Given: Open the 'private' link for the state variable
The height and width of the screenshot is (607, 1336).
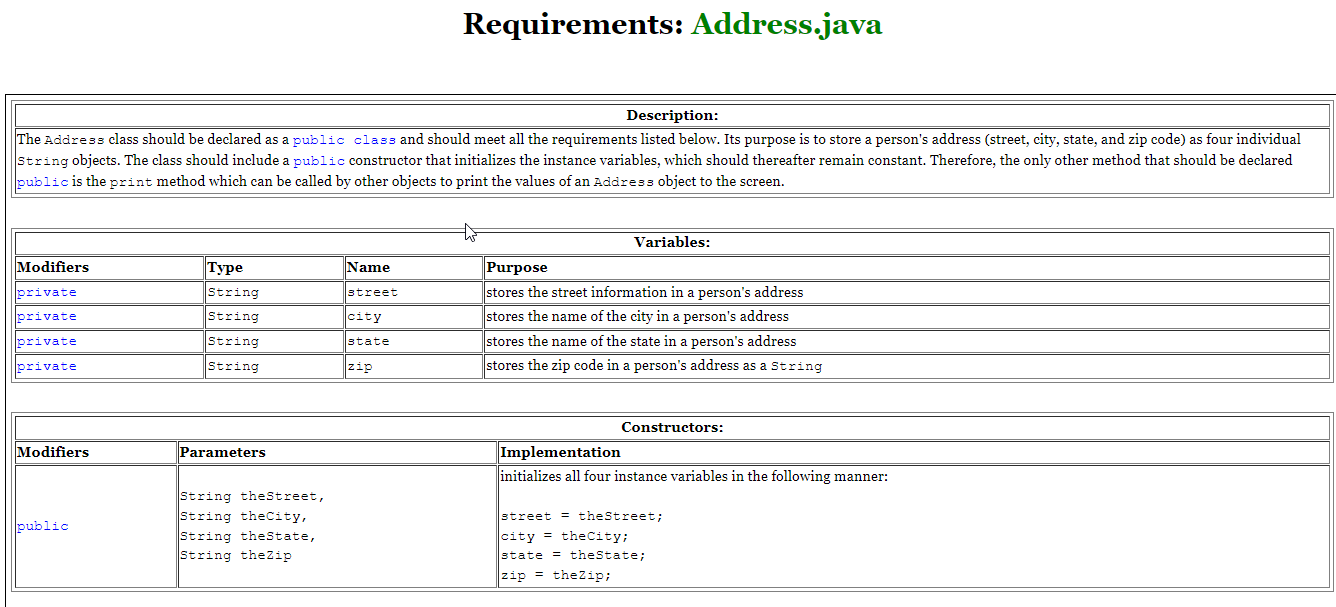Looking at the screenshot, I should point(46,340).
